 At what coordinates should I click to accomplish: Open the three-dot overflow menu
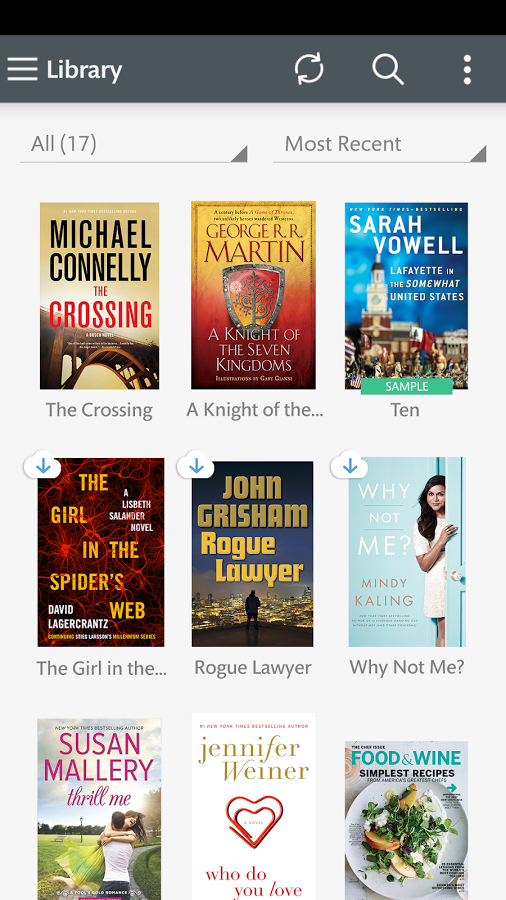click(468, 69)
